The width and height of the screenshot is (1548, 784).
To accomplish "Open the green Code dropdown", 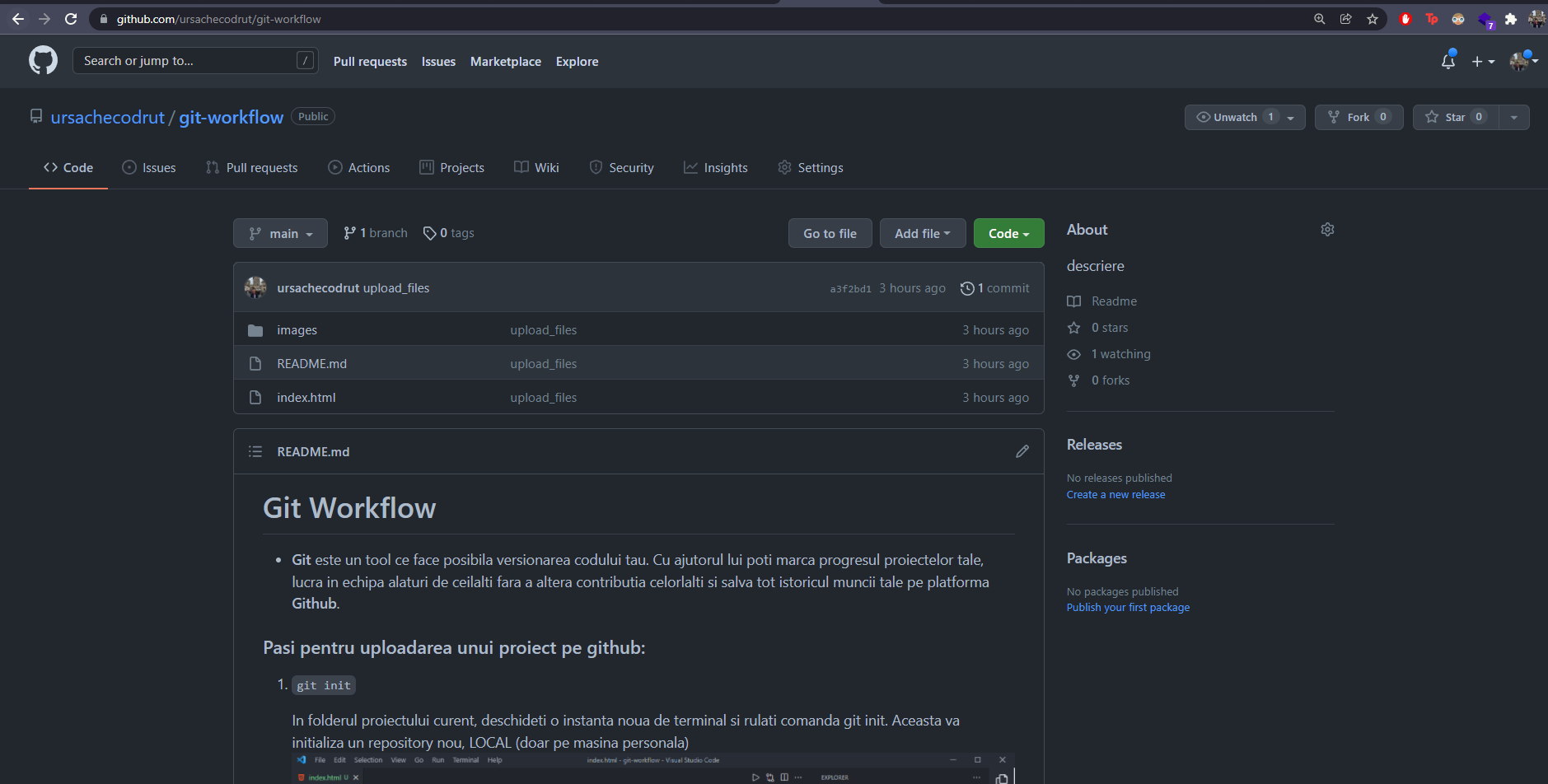I will coord(1009,234).
